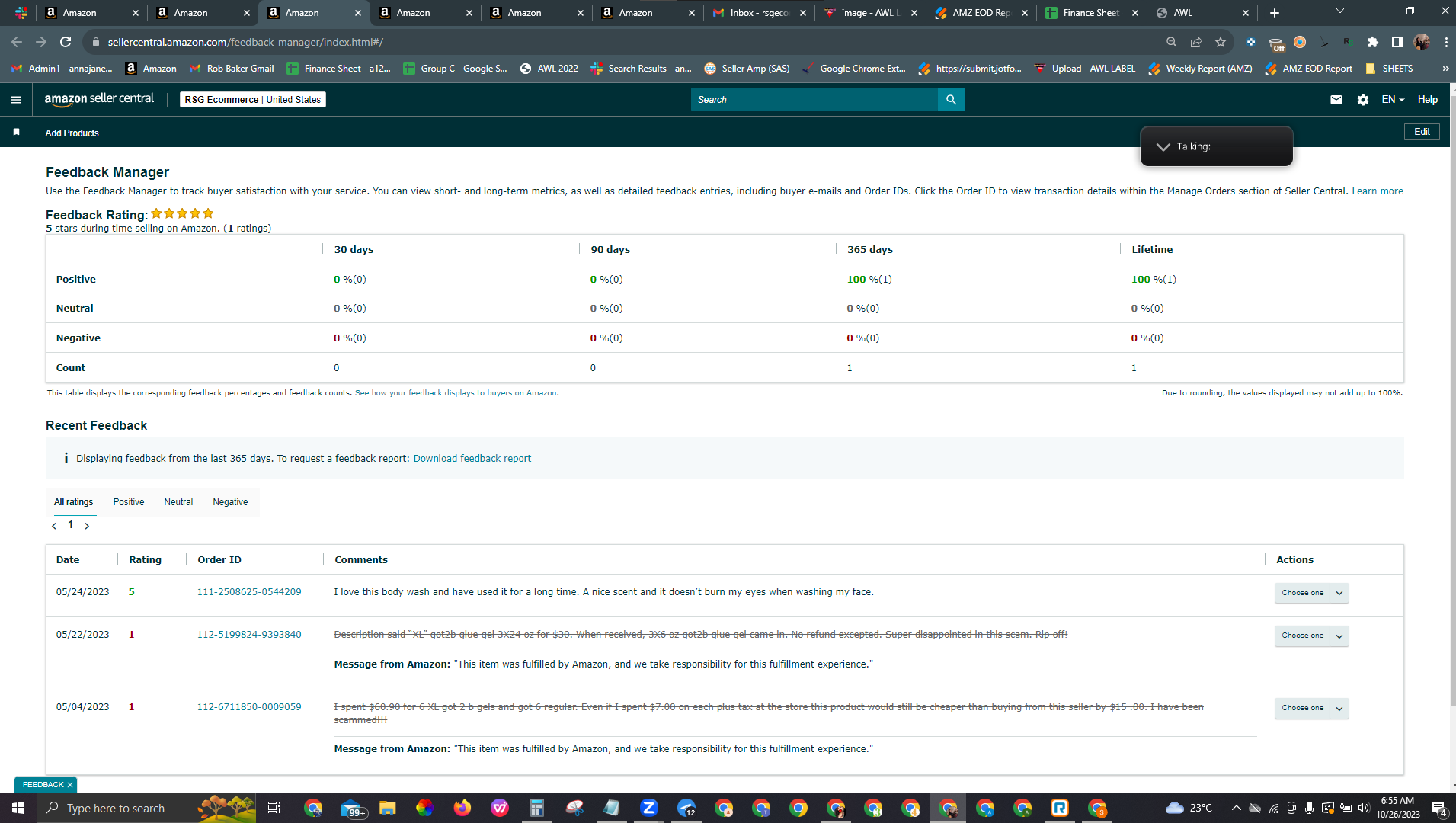Viewport: 1456px width, 823px height.
Task: Open the settings gear icon
Action: [x=1363, y=100]
